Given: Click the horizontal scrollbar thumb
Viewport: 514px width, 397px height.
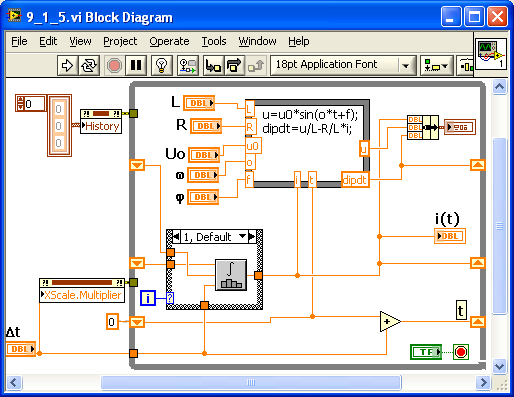Looking at the screenshot, I should click(251, 382).
